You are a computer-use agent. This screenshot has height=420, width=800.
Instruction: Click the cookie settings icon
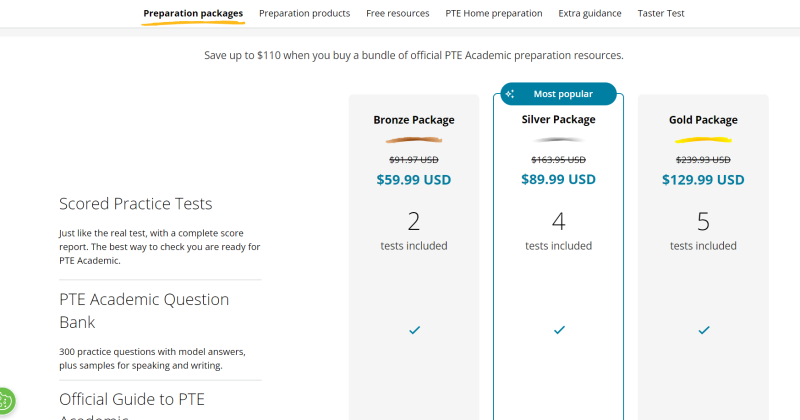(x=4, y=402)
